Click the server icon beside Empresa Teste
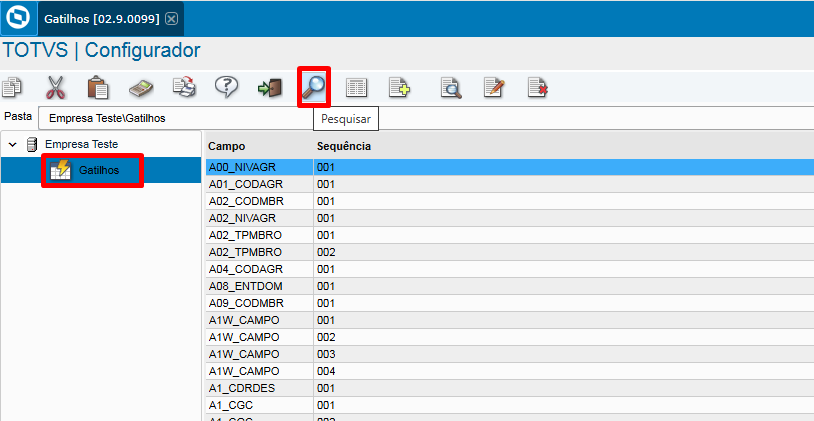814x421 pixels. click(32, 144)
